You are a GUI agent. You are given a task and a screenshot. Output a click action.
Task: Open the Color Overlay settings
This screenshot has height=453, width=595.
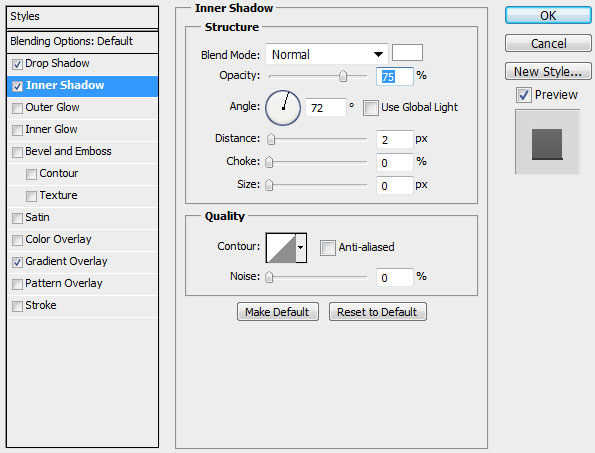point(58,239)
